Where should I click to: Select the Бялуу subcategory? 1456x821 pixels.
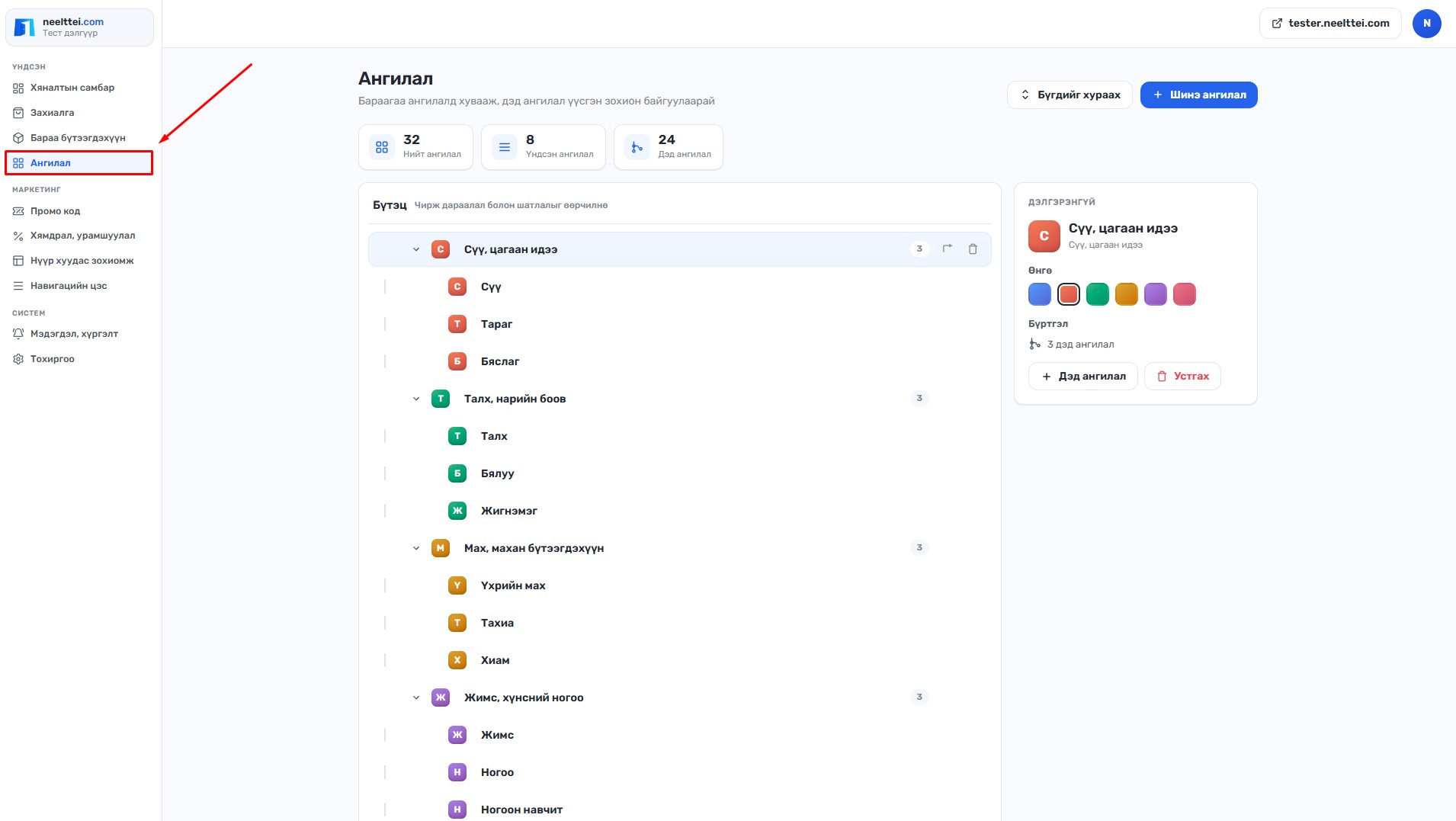tap(679, 473)
